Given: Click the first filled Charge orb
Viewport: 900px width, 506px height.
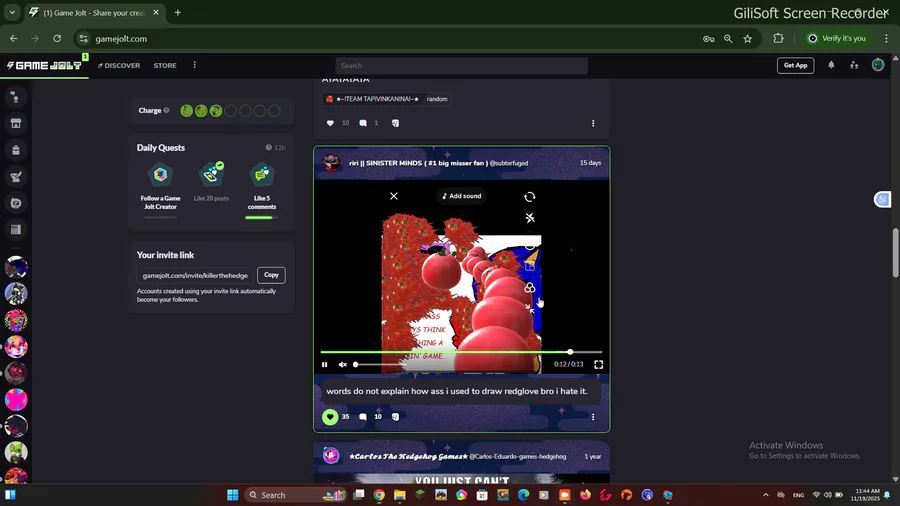Looking at the screenshot, I should click(187, 111).
